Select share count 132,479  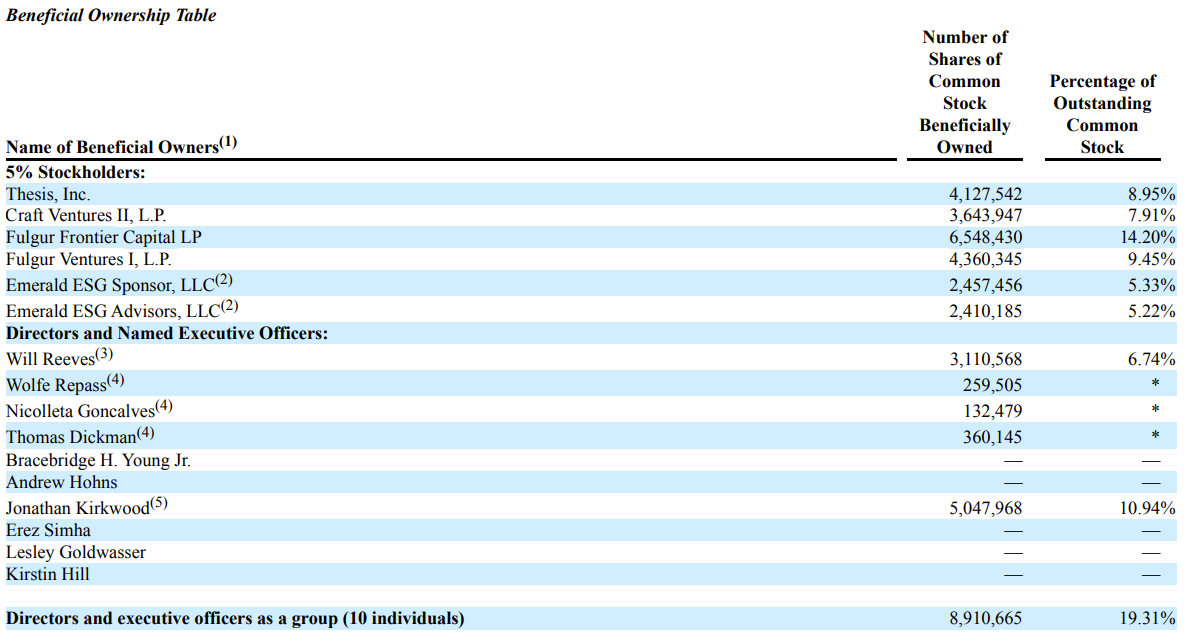point(993,411)
